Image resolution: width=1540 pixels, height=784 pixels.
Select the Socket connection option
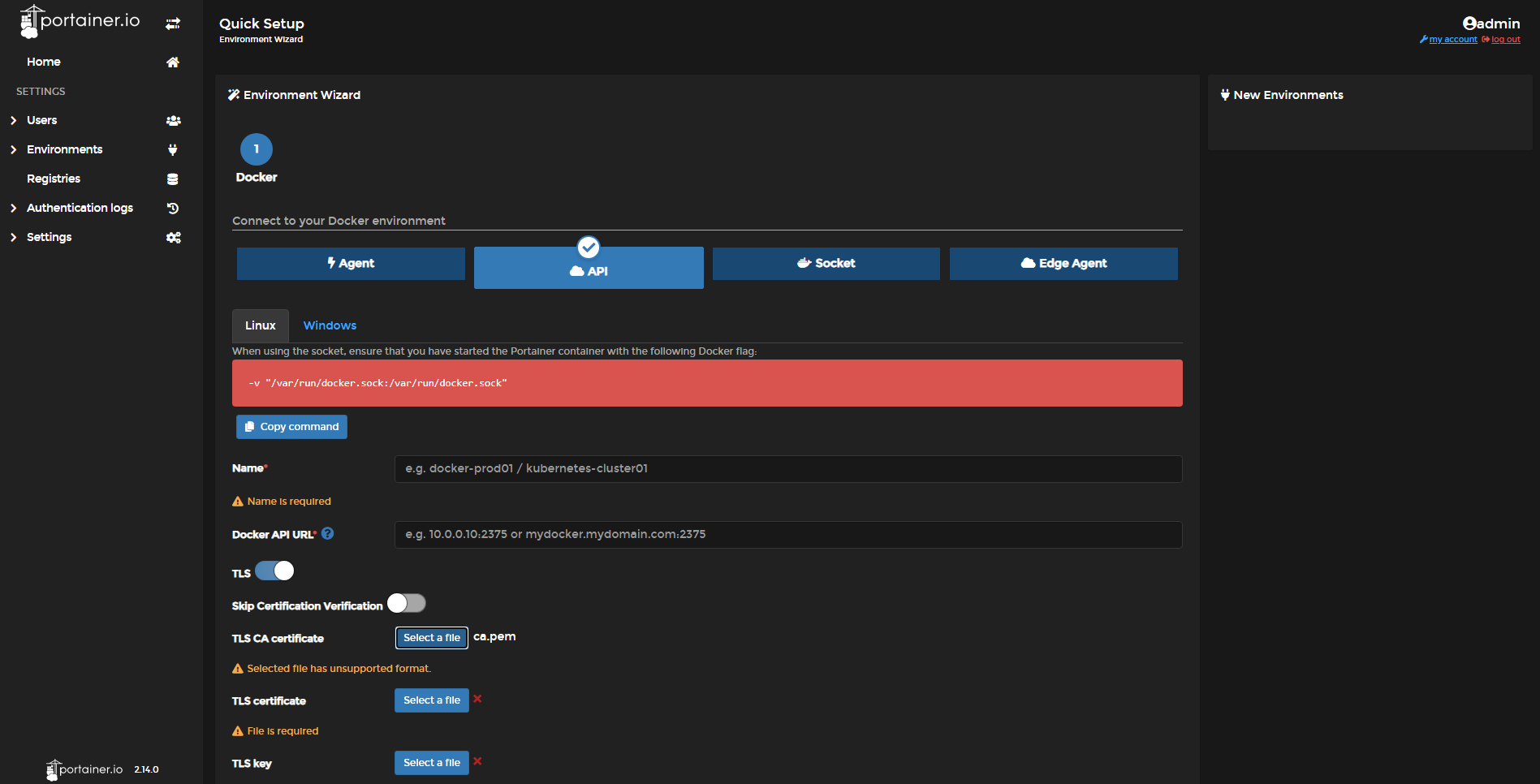[826, 263]
